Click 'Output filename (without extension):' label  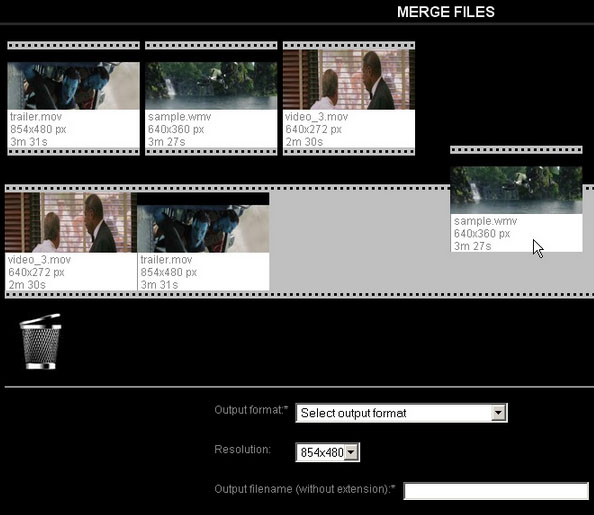click(x=305, y=489)
